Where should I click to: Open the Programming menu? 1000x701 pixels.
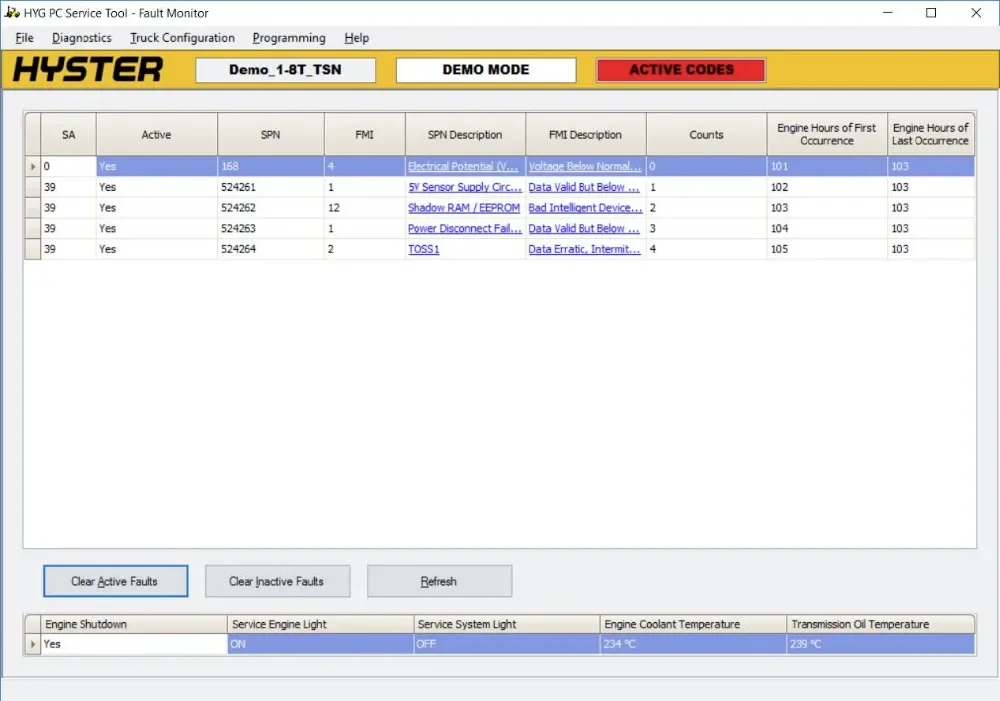point(289,38)
